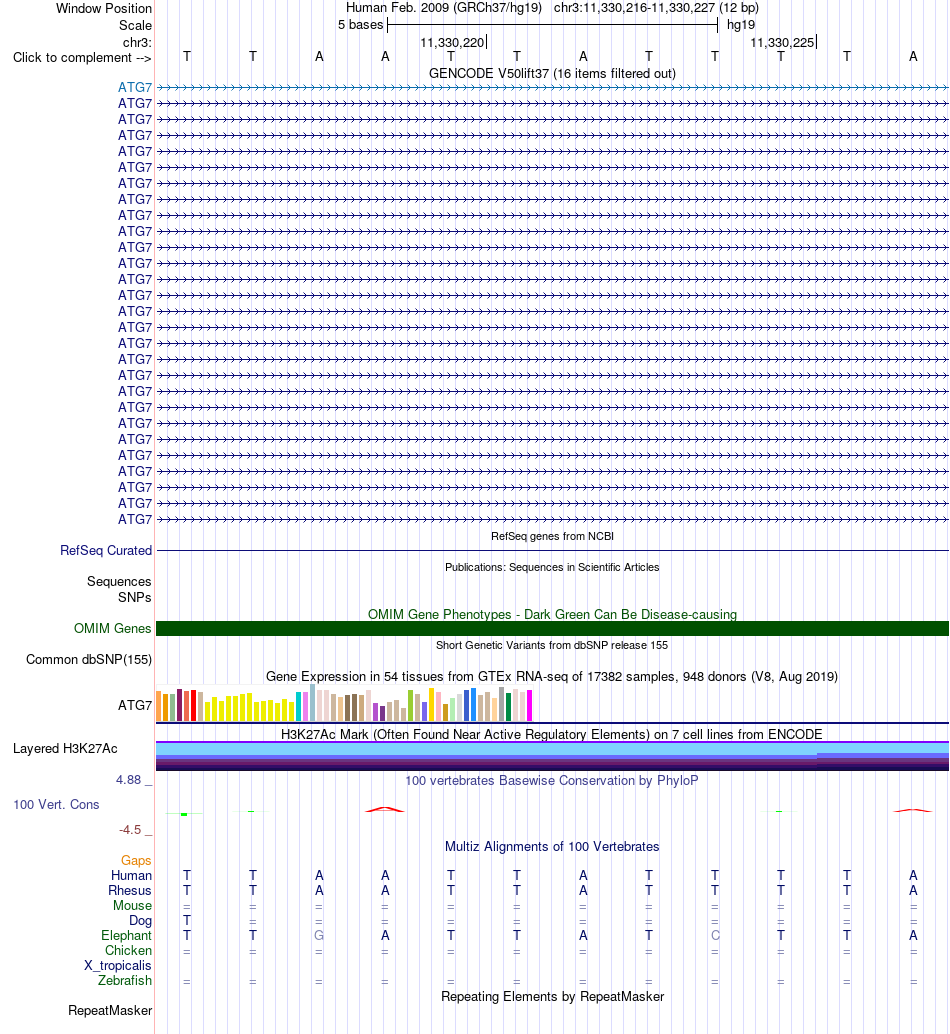This screenshot has height=1034, width=950.
Task: Click the layered H3K27Ac signal band
Action: click(552, 756)
